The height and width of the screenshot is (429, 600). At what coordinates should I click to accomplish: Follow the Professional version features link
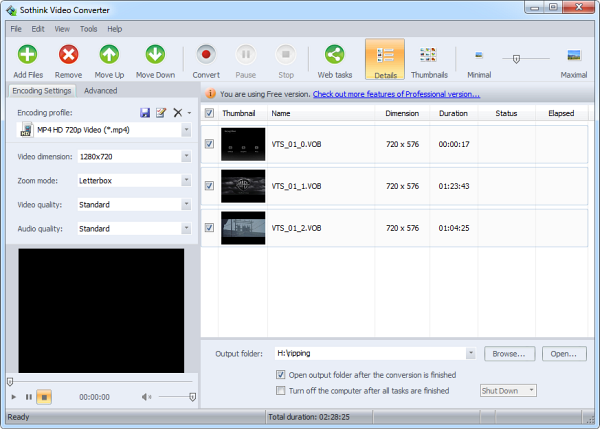coord(396,95)
